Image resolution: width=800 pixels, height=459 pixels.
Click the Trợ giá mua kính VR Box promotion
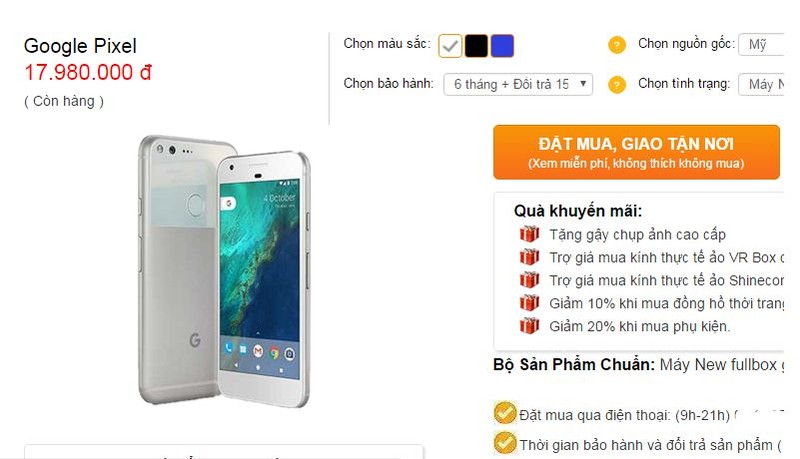666,258
